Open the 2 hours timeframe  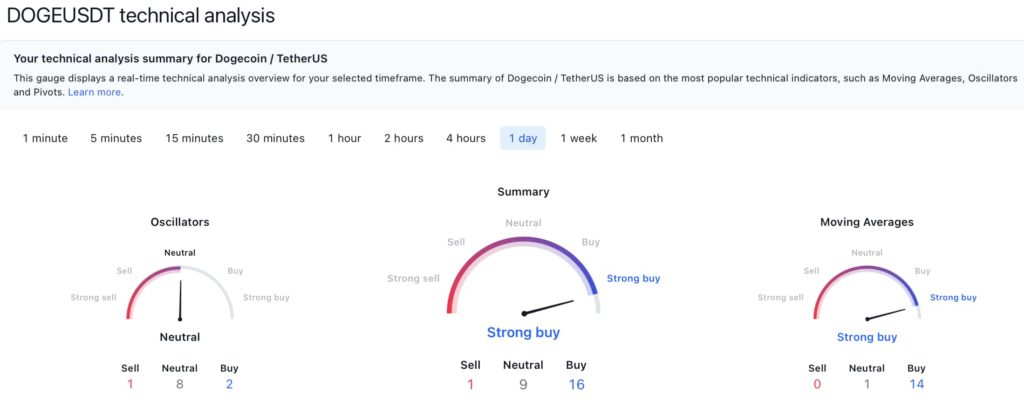pos(403,138)
